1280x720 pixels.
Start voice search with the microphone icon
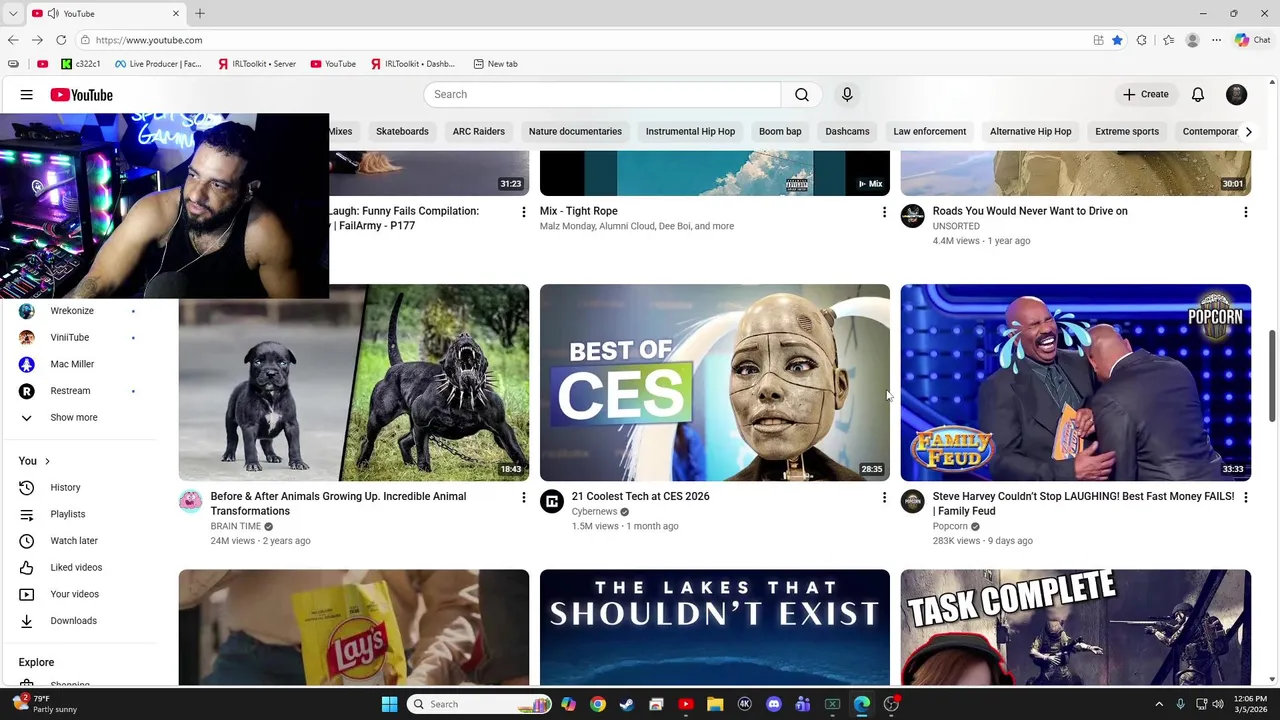pos(847,94)
